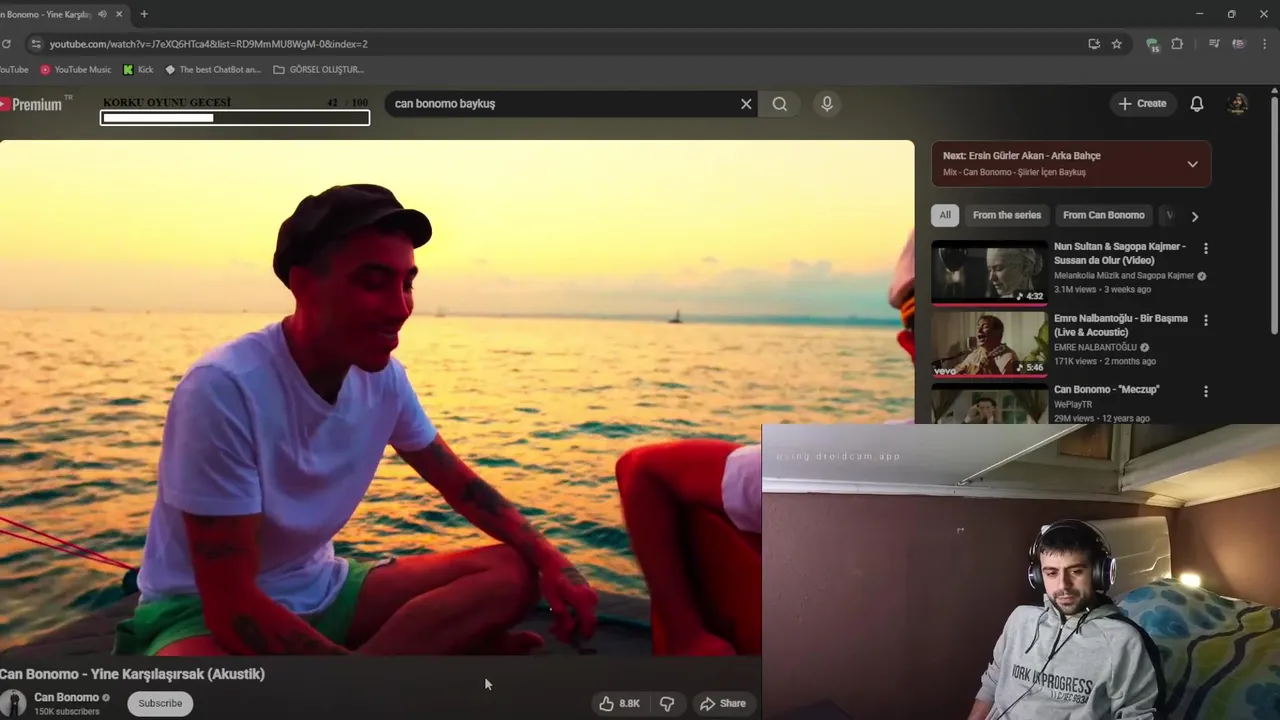Viewport: 1280px width, 720px height.
Task: Clear the search box with the X
Action: click(746, 104)
